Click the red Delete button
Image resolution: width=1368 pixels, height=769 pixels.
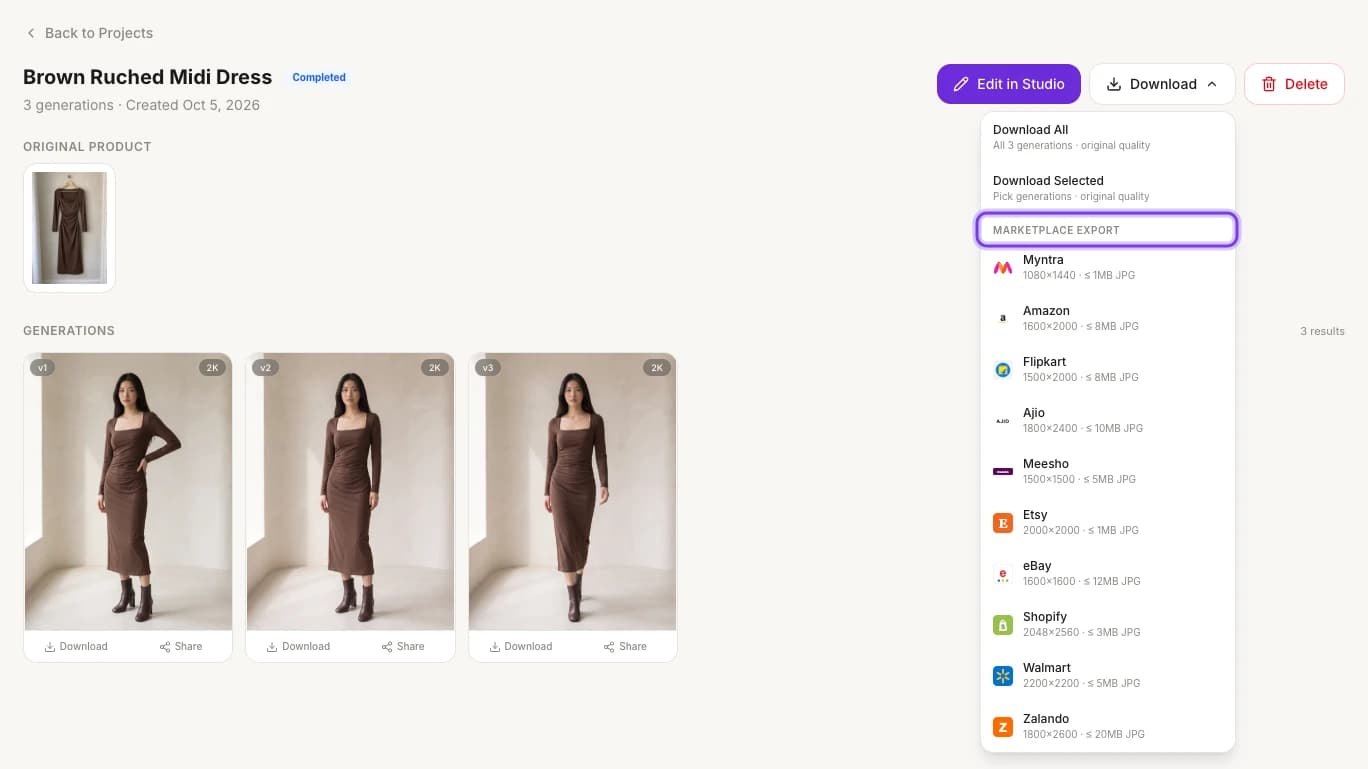(x=1294, y=84)
